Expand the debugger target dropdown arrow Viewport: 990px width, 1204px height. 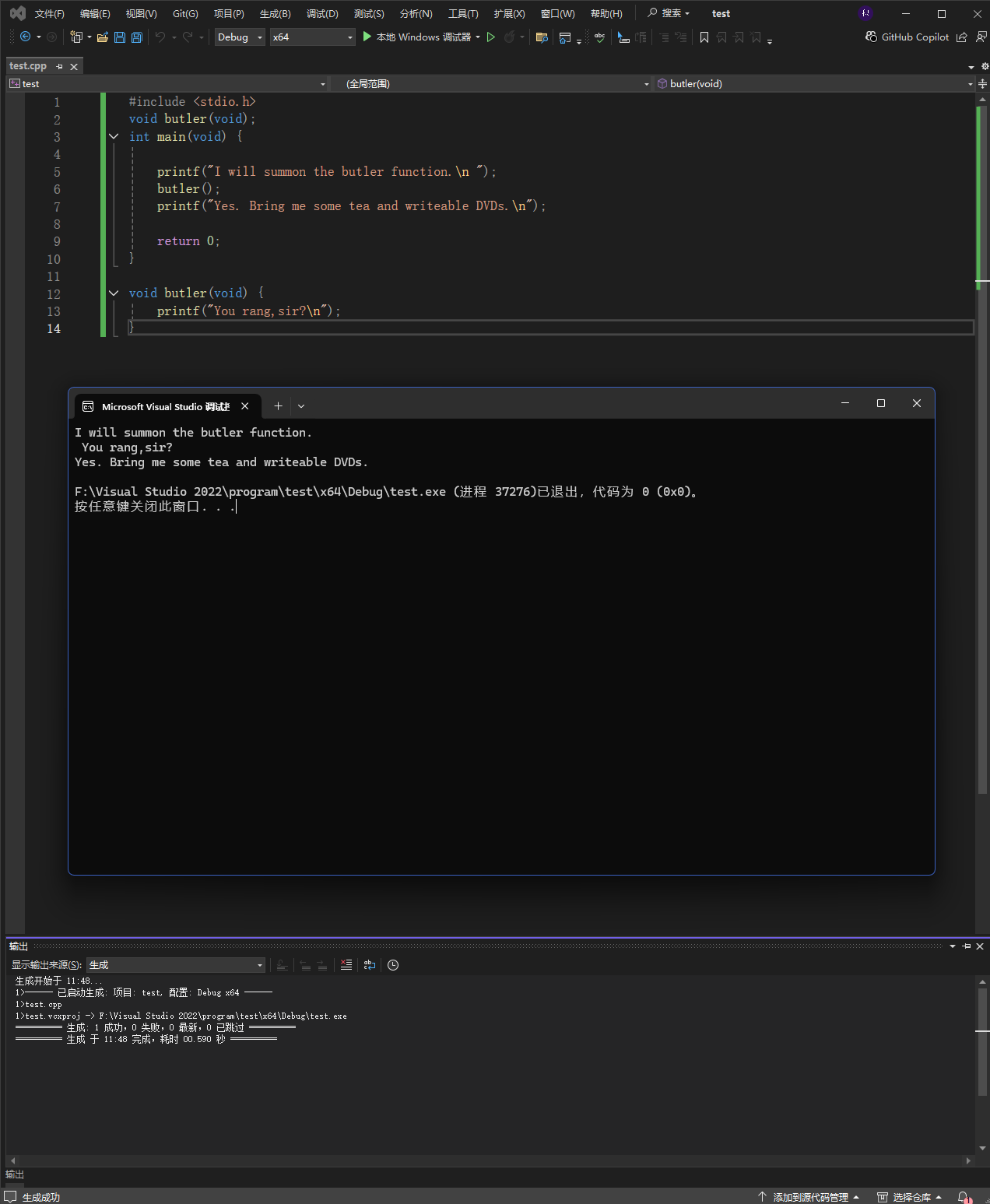[478, 37]
